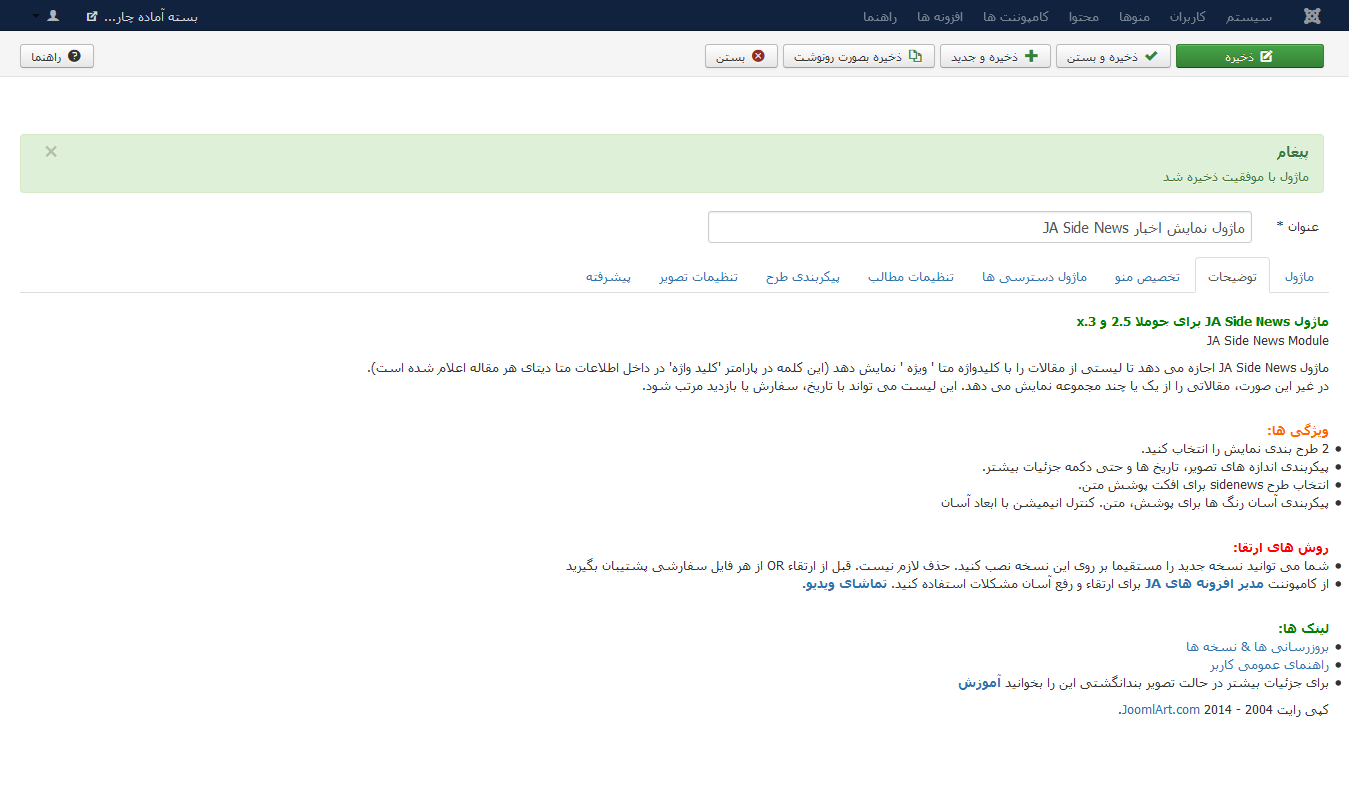Viewport: 1349px width, 786px height.
Task: Switch to the پیشرفته tab
Action: 608,276
